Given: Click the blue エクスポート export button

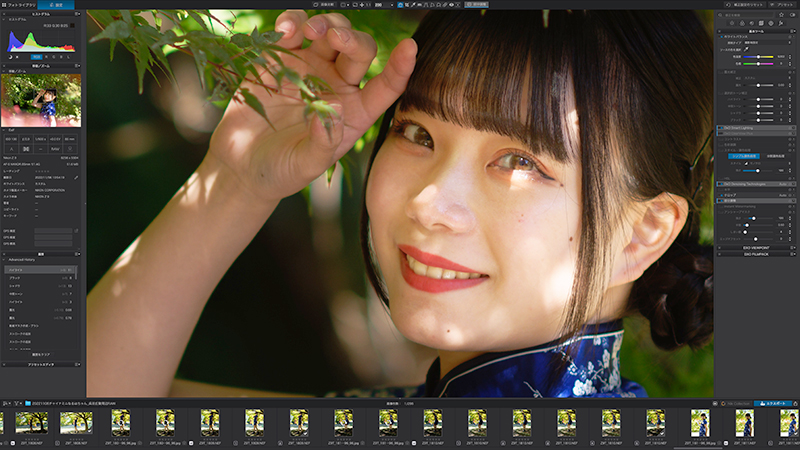Looking at the screenshot, I should pyautogui.click(x=773, y=403).
